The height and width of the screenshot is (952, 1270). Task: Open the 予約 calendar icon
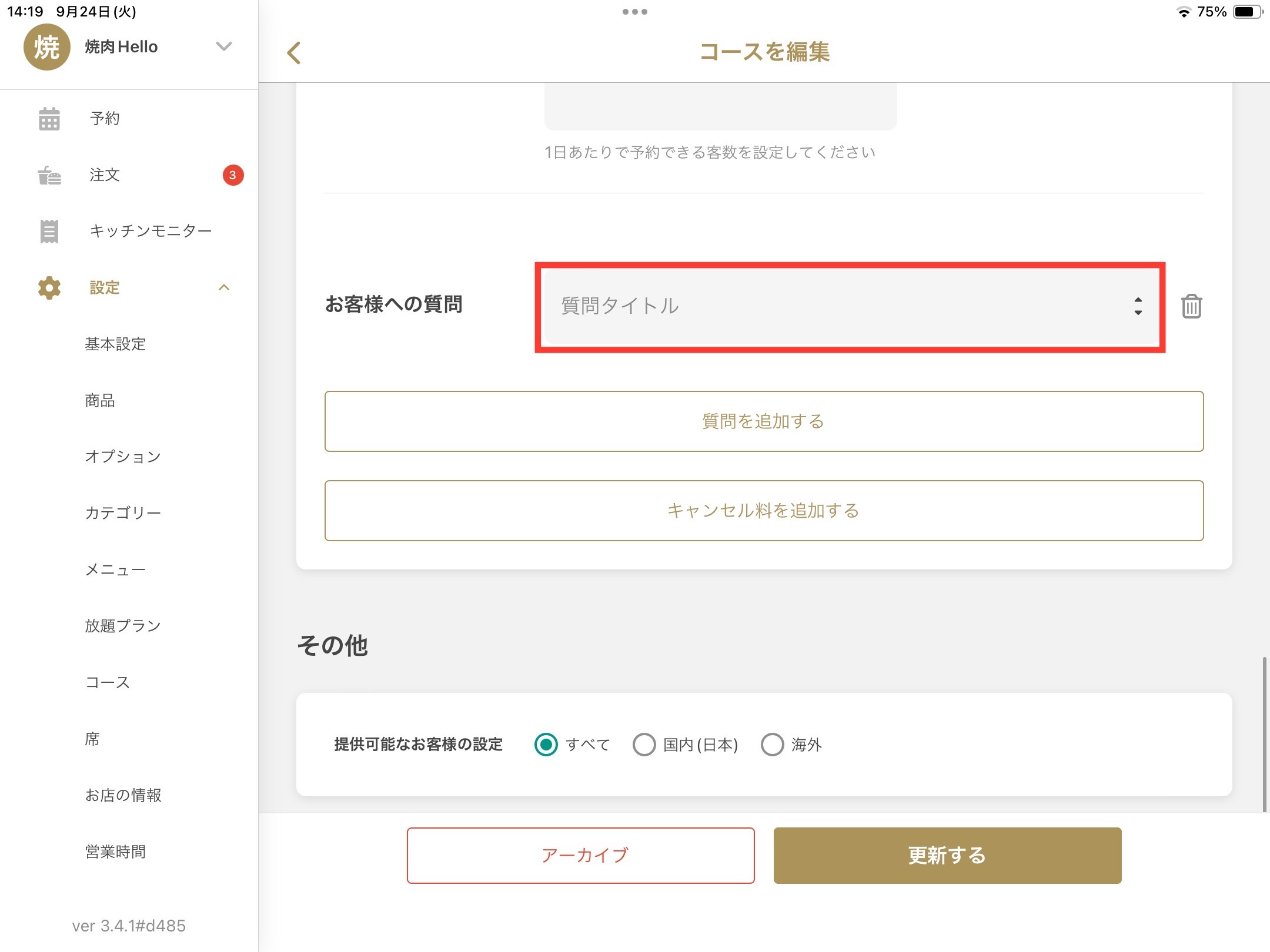49,119
